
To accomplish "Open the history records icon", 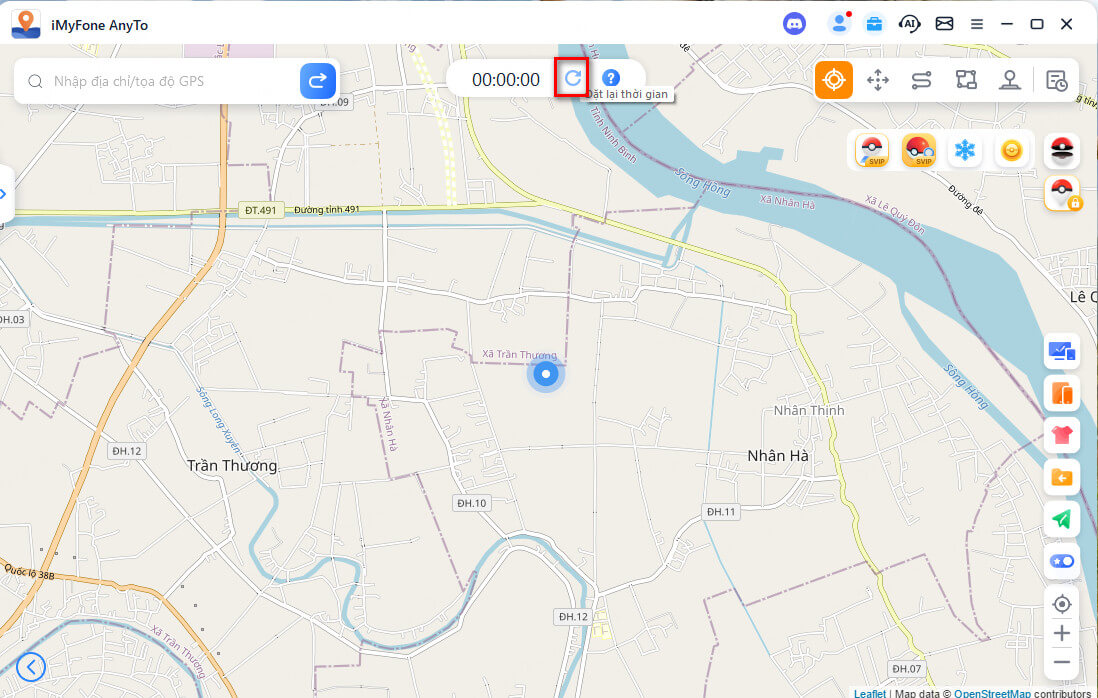I will pos(1056,80).
